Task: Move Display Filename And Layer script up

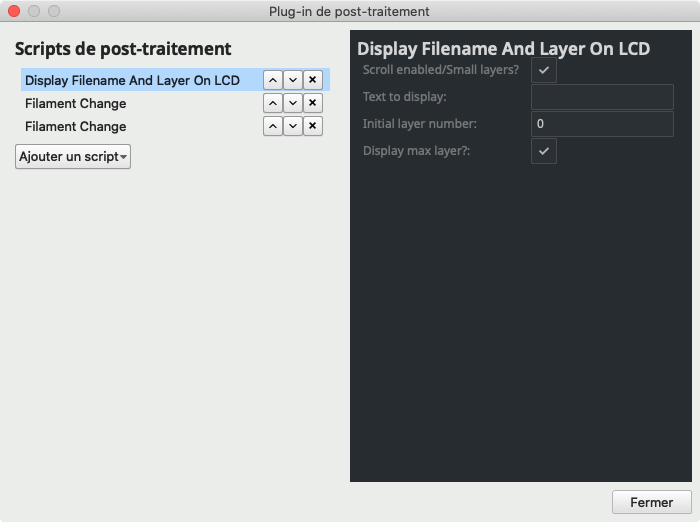Action: pyautogui.click(x=272, y=80)
